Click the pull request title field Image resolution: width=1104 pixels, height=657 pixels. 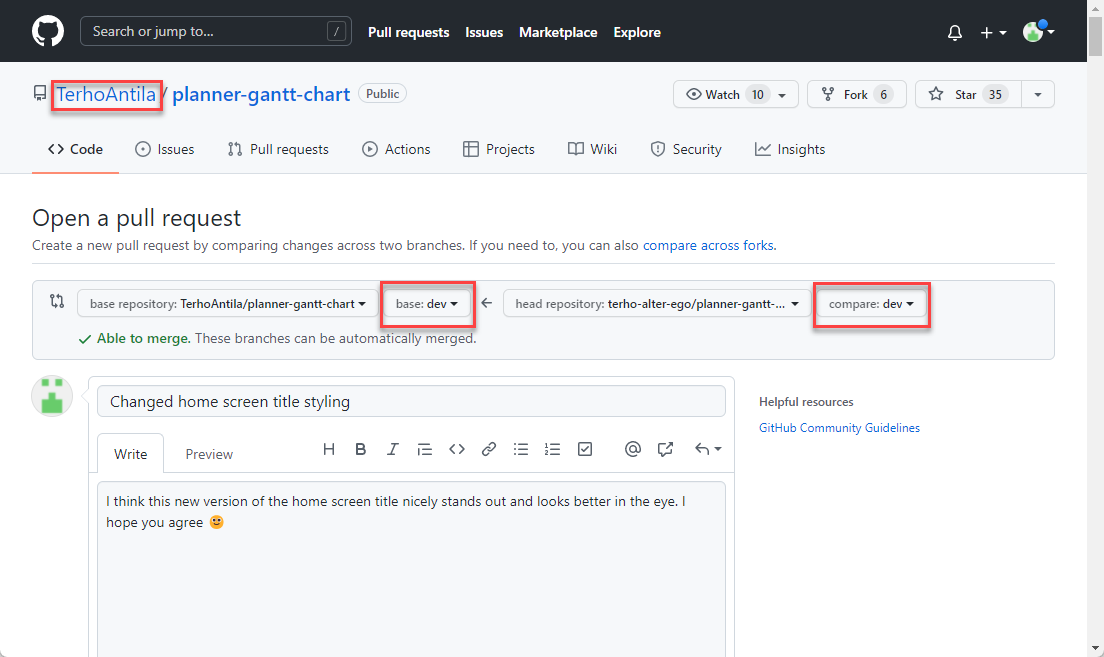(411, 401)
